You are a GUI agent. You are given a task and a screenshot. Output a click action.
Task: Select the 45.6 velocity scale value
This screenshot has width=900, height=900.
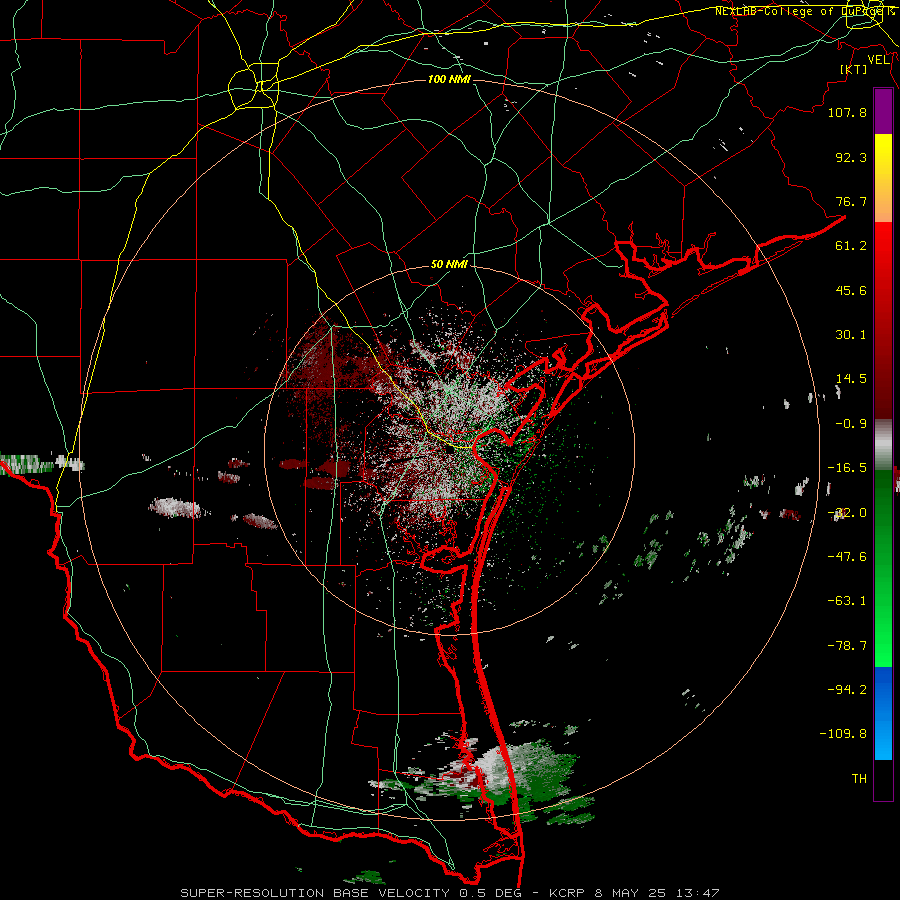coord(851,290)
